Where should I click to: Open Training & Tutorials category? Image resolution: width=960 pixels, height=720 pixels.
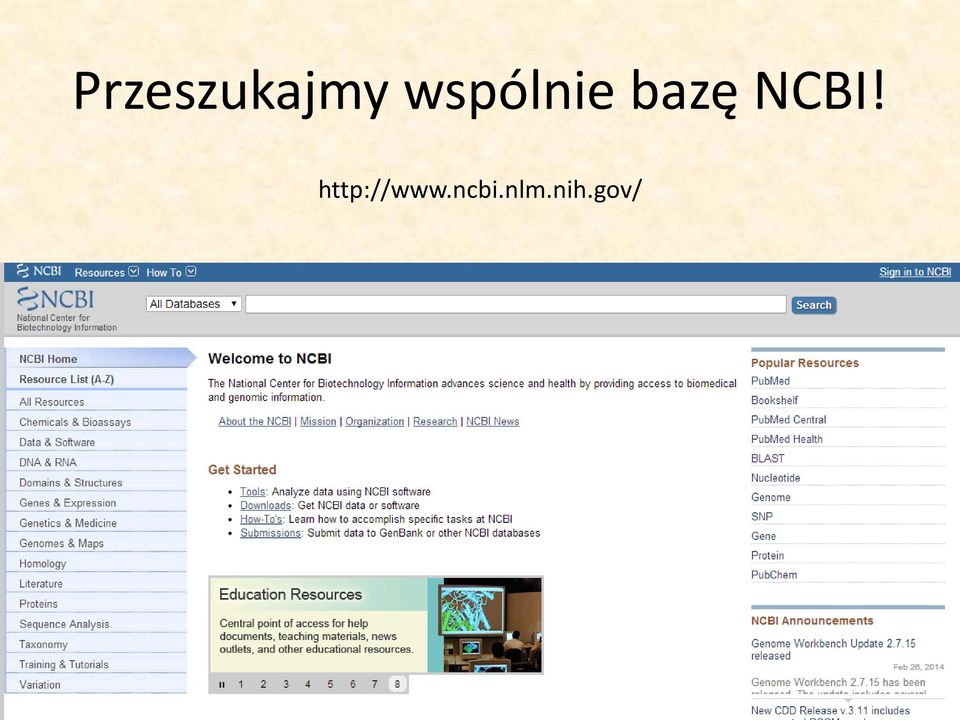[96, 664]
